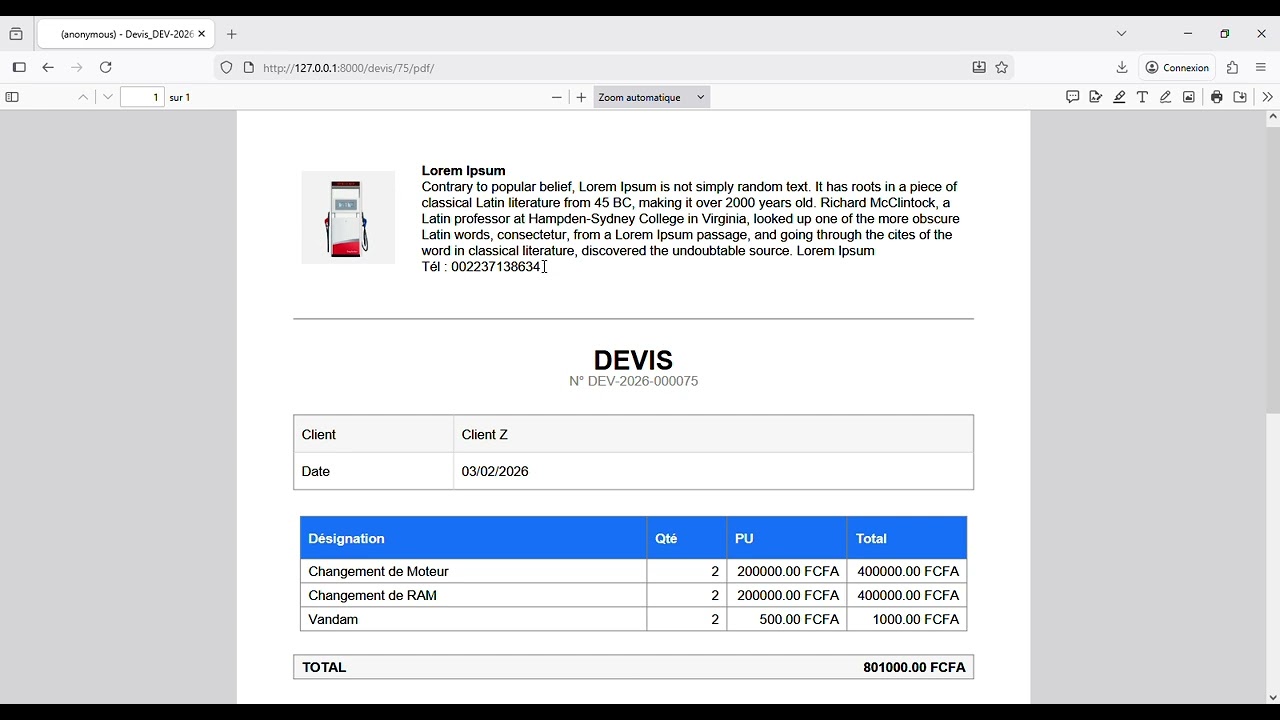Select the PDF highlight tool
The height and width of the screenshot is (720, 1280).
[1119, 97]
